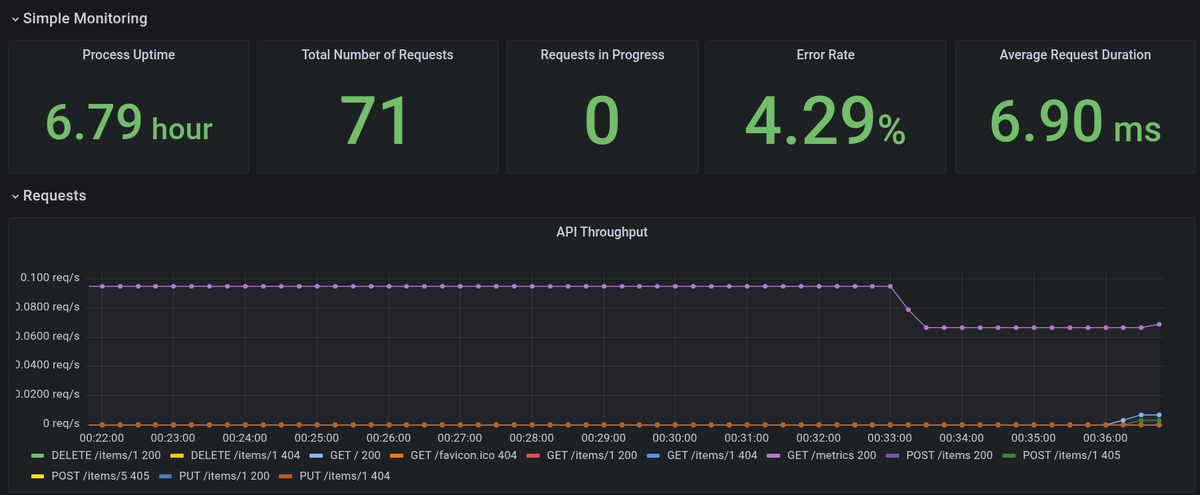1200x495 pixels.
Task: Click GET /metrics 200 purple color swatch
Action: tap(773, 454)
